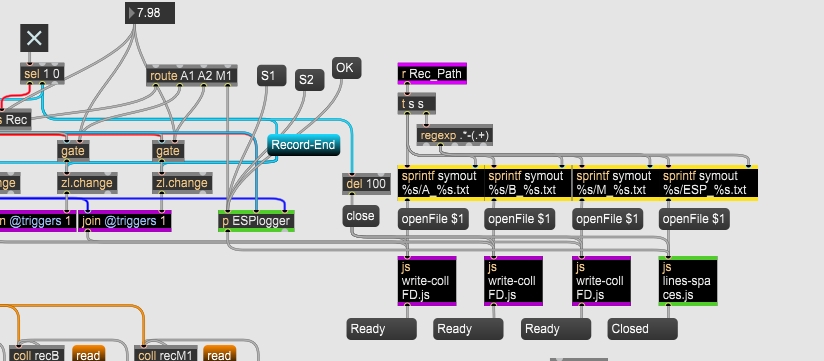
Task: Click the Closed message box
Action: coord(643,329)
